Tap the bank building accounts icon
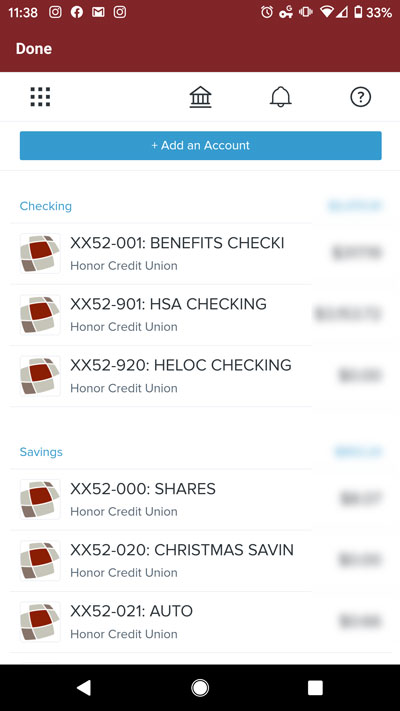This screenshot has height=711, width=400. coord(200,97)
